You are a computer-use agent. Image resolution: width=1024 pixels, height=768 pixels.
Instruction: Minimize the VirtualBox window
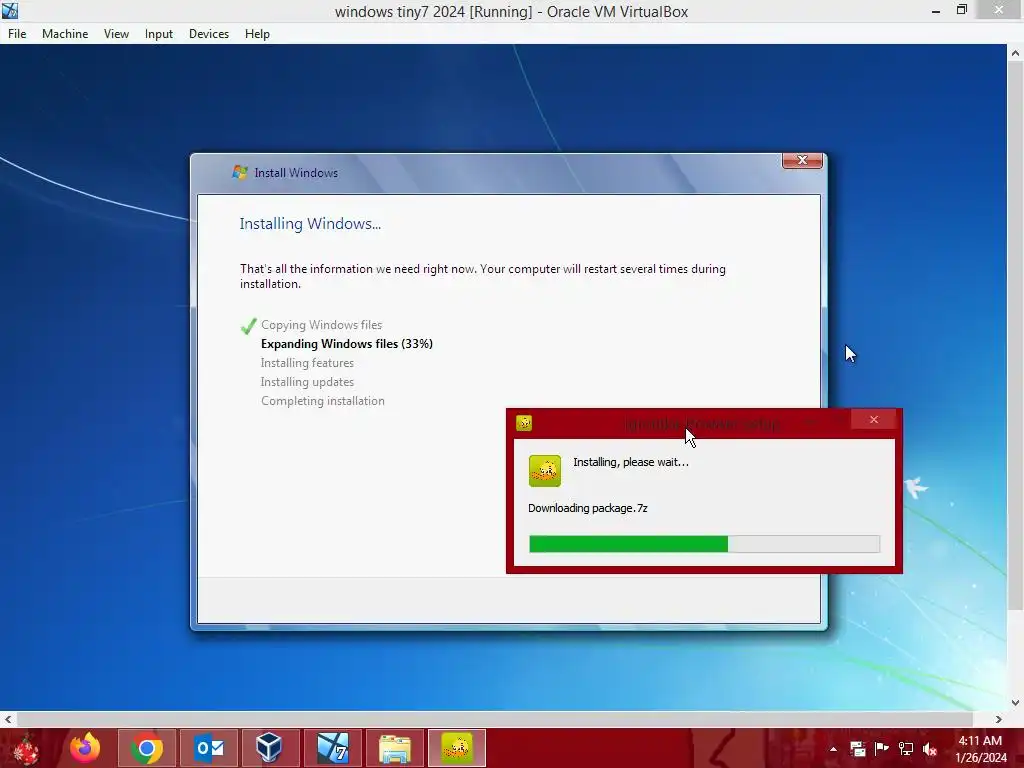[x=936, y=11]
